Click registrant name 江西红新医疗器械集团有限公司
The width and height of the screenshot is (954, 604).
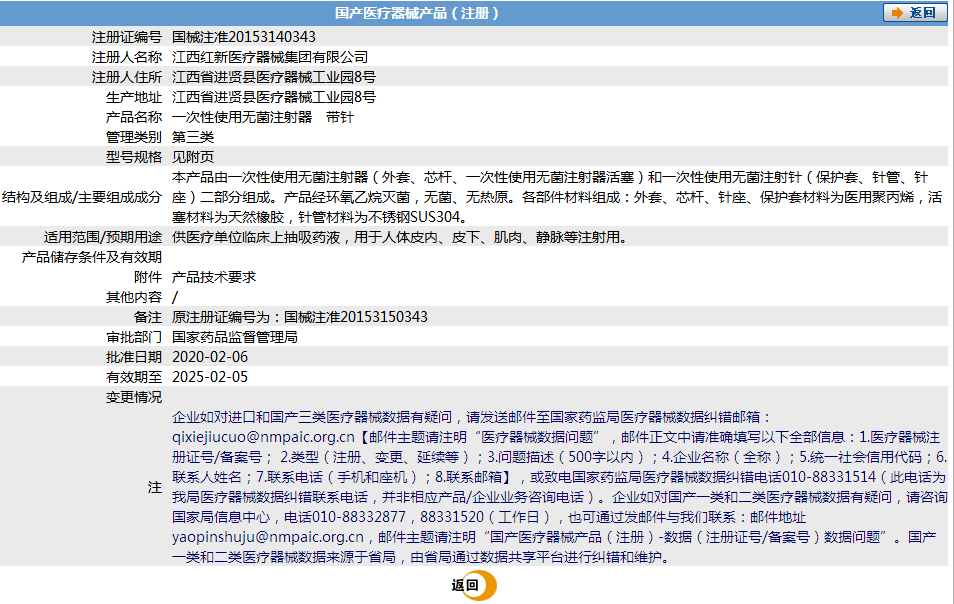pyautogui.click(x=270, y=57)
